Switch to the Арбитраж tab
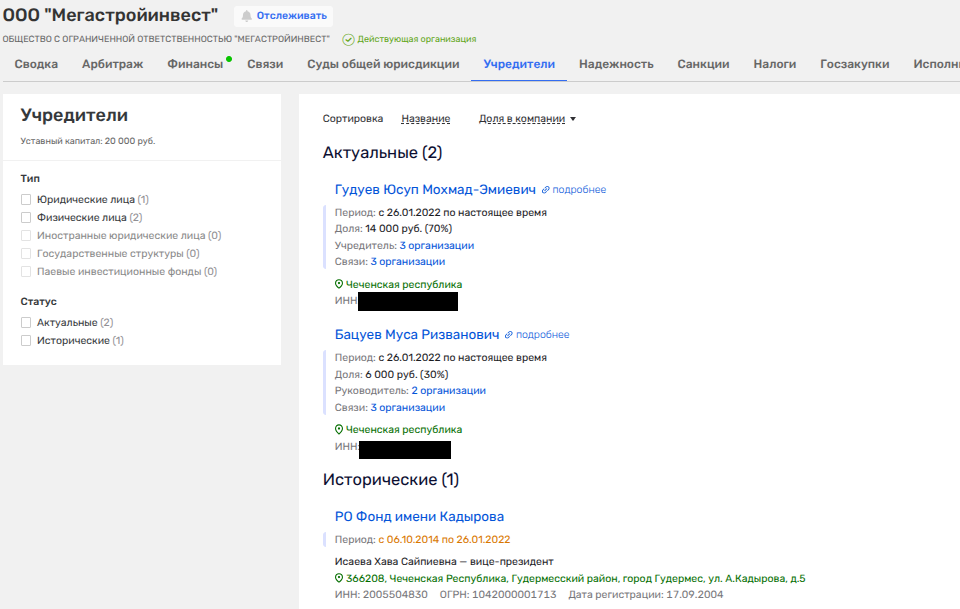This screenshot has height=609, width=960. [112, 64]
